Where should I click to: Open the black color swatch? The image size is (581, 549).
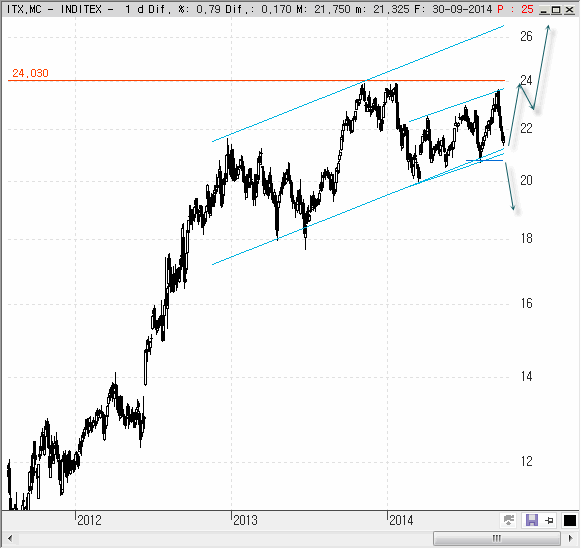pos(570,520)
